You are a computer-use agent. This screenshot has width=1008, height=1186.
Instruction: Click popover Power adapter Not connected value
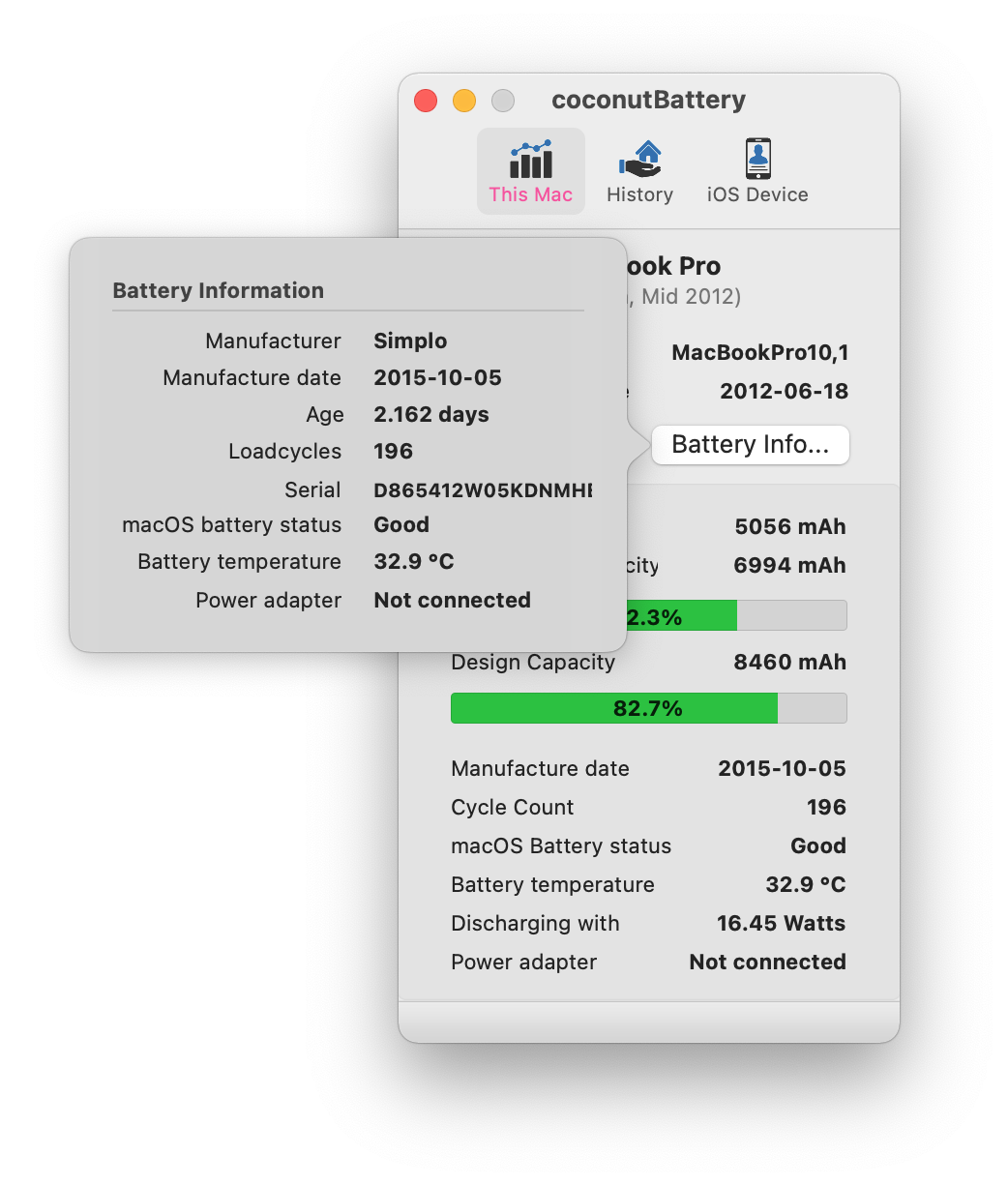click(453, 600)
